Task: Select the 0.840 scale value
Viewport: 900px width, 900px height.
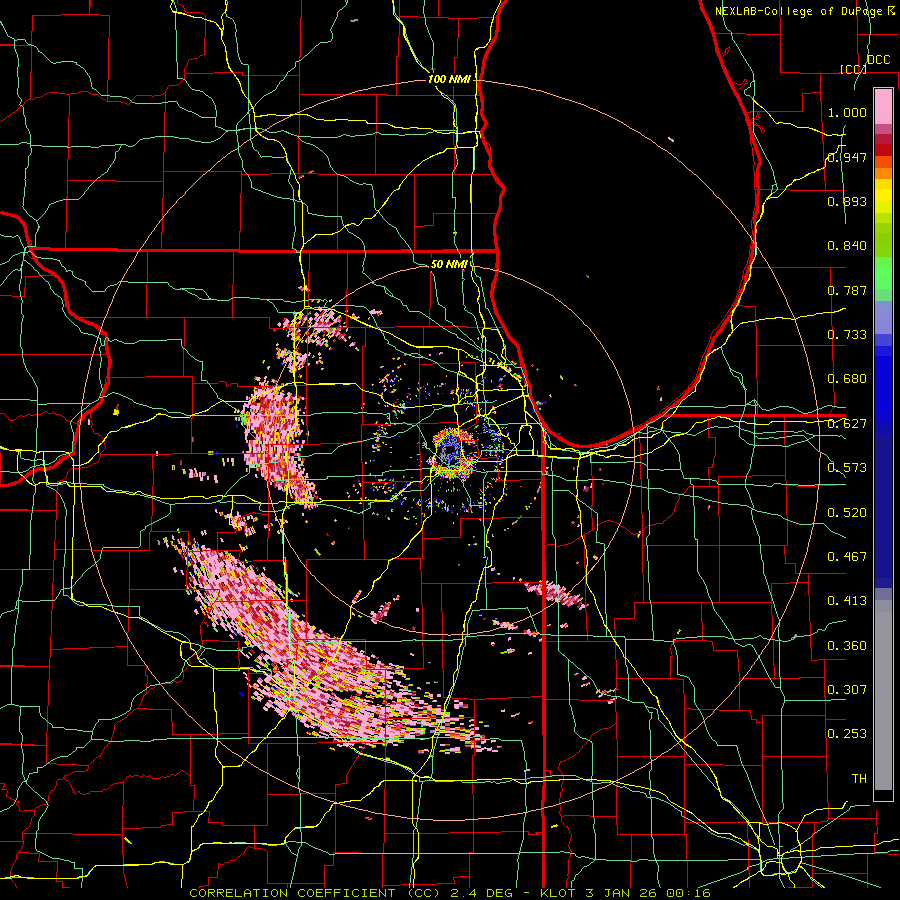Action: click(847, 246)
